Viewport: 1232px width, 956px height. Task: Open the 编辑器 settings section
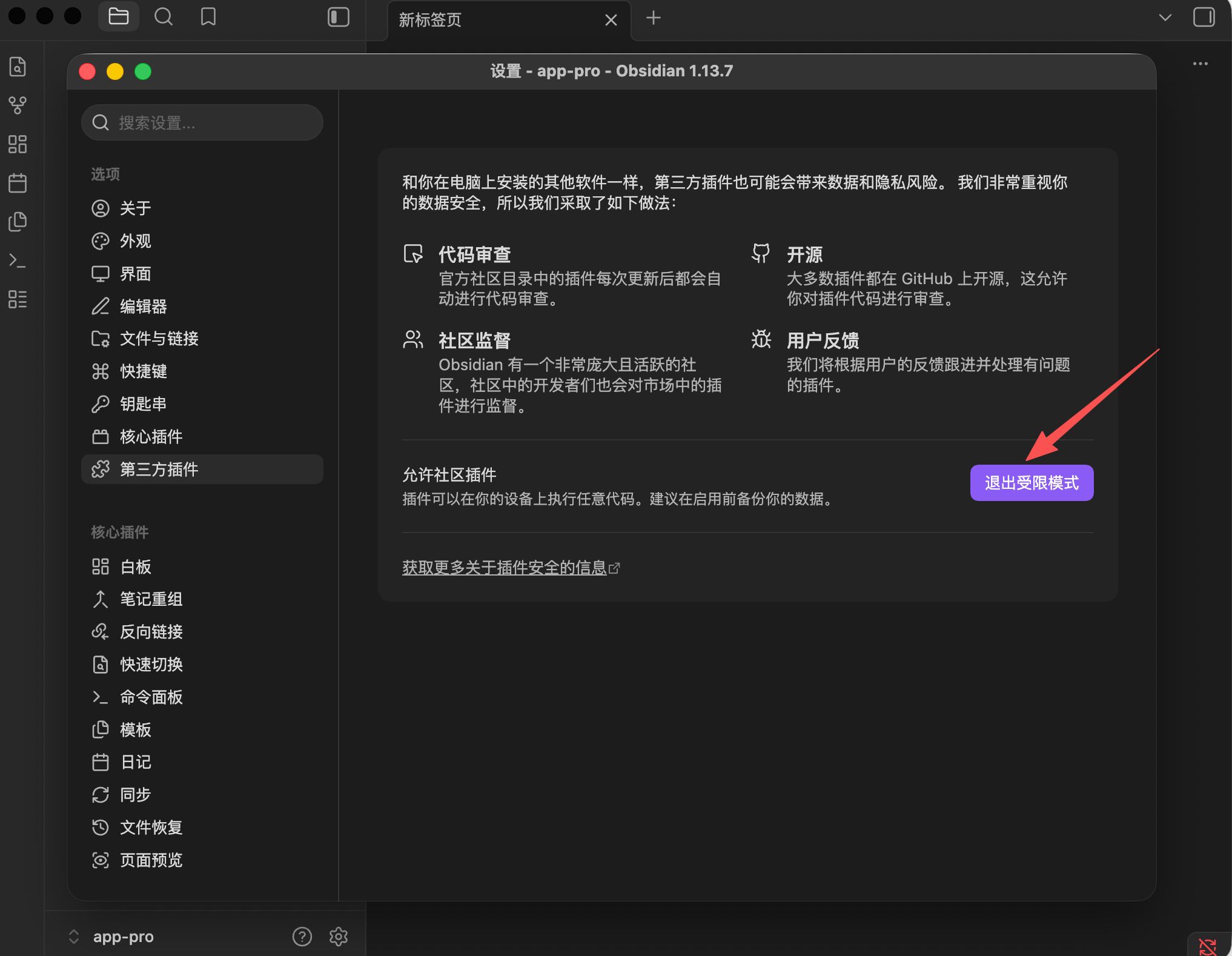point(202,307)
